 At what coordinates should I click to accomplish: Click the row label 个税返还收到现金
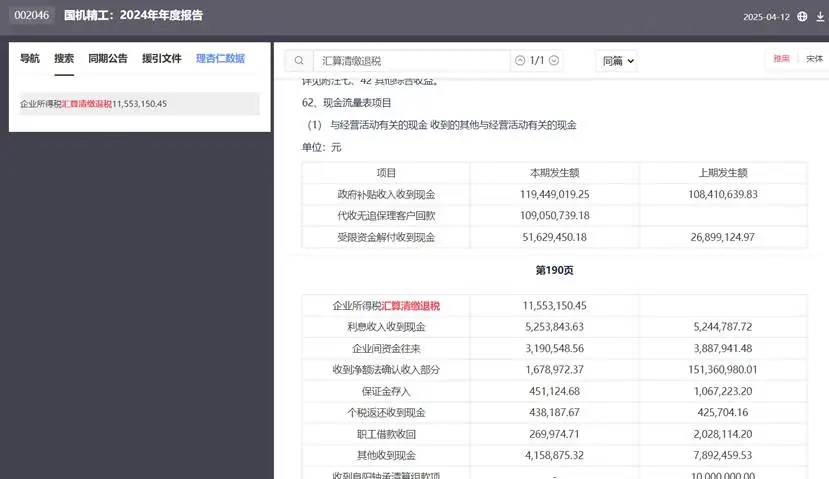coord(386,412)
